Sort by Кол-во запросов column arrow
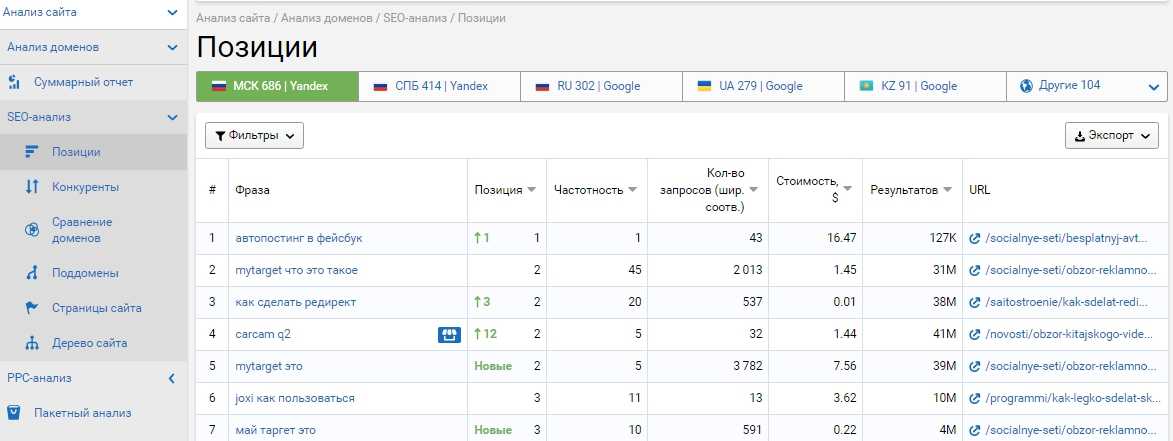 click(753, 190)
